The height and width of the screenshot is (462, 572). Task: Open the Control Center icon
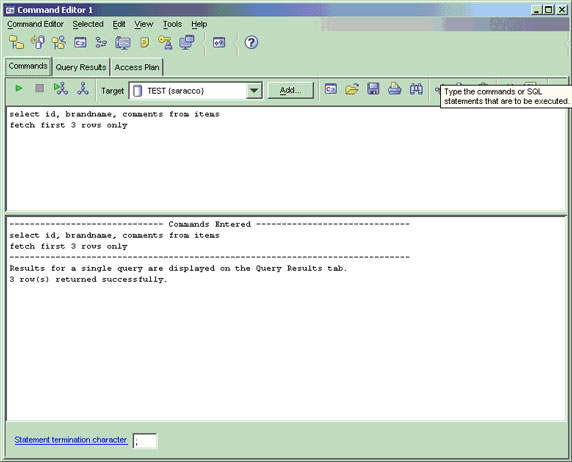point(16,43)
